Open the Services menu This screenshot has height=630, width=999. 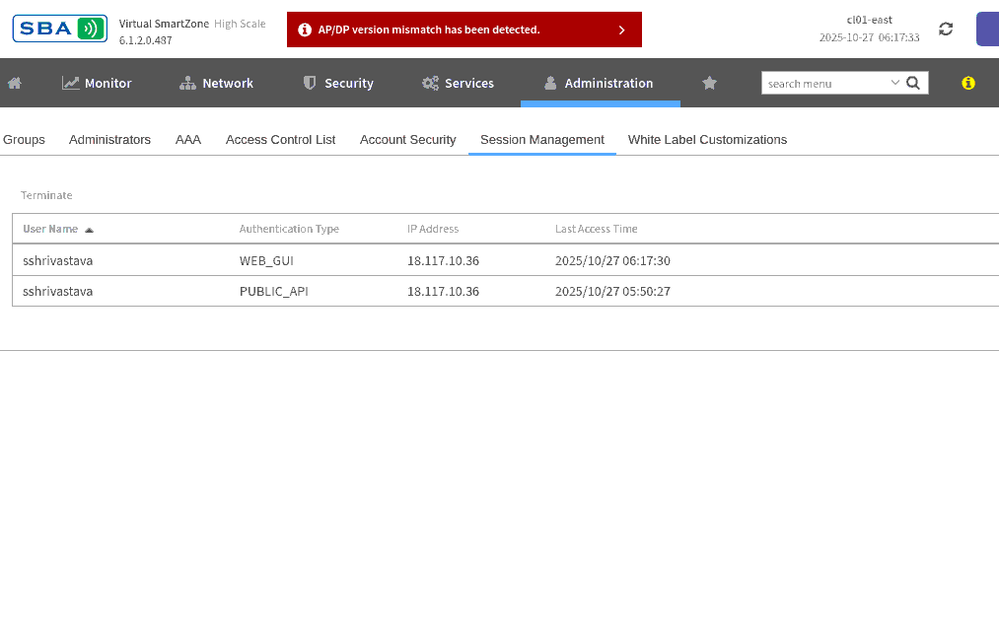click(458, 84)
